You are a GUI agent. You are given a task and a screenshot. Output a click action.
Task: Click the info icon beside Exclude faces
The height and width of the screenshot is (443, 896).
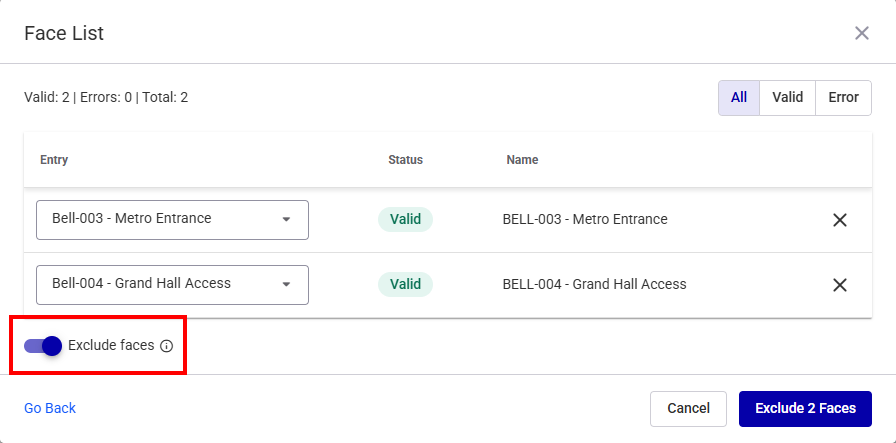point(166,346)
